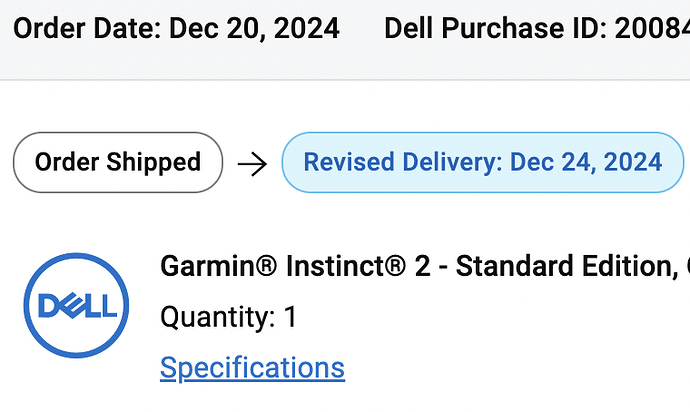Click the round Dell logo icon
Viewport: 690px width, 412px height.
pos(76,305)
